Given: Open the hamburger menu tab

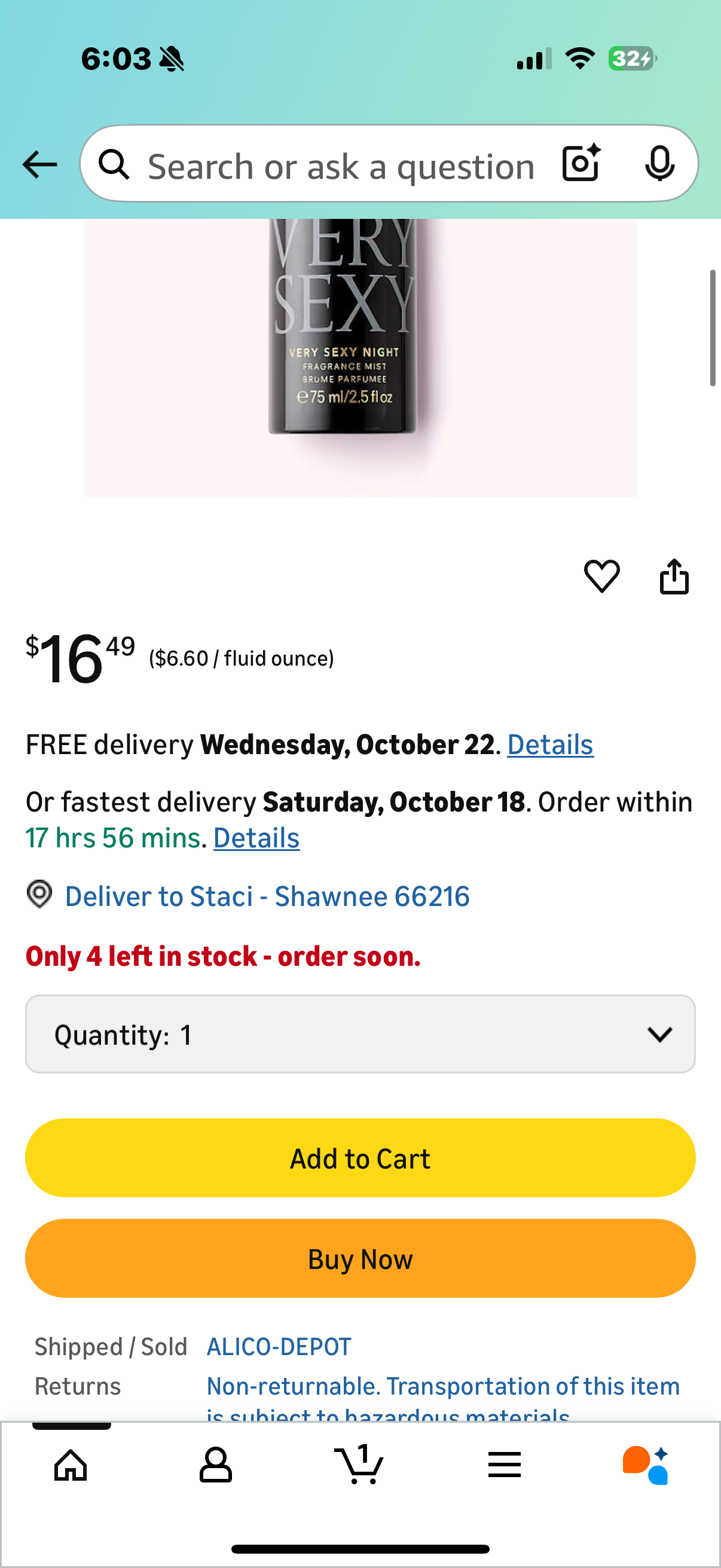Looking at the screenshot, I should (x=505, y=1465).
